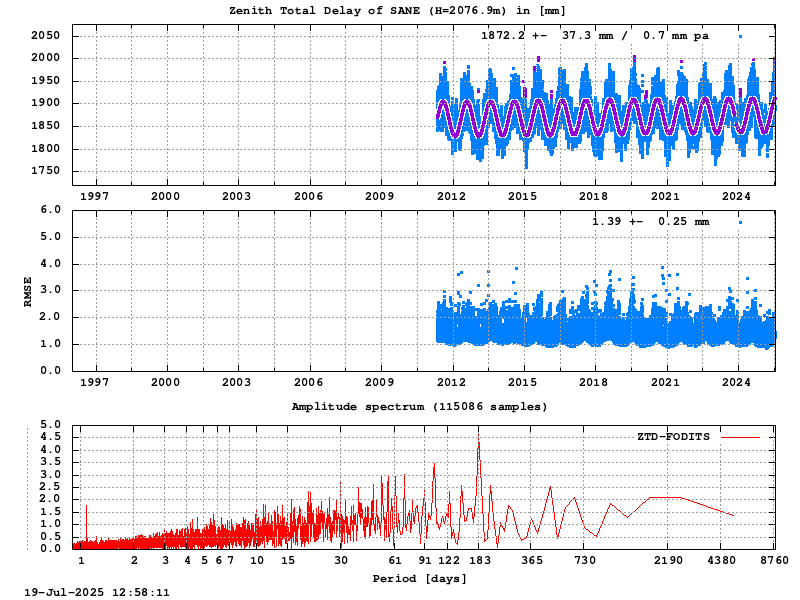Screen dimensions: 800x600
Task: Click the 1800 tick on the delay y-axis
Action: [x=45, y=149]
